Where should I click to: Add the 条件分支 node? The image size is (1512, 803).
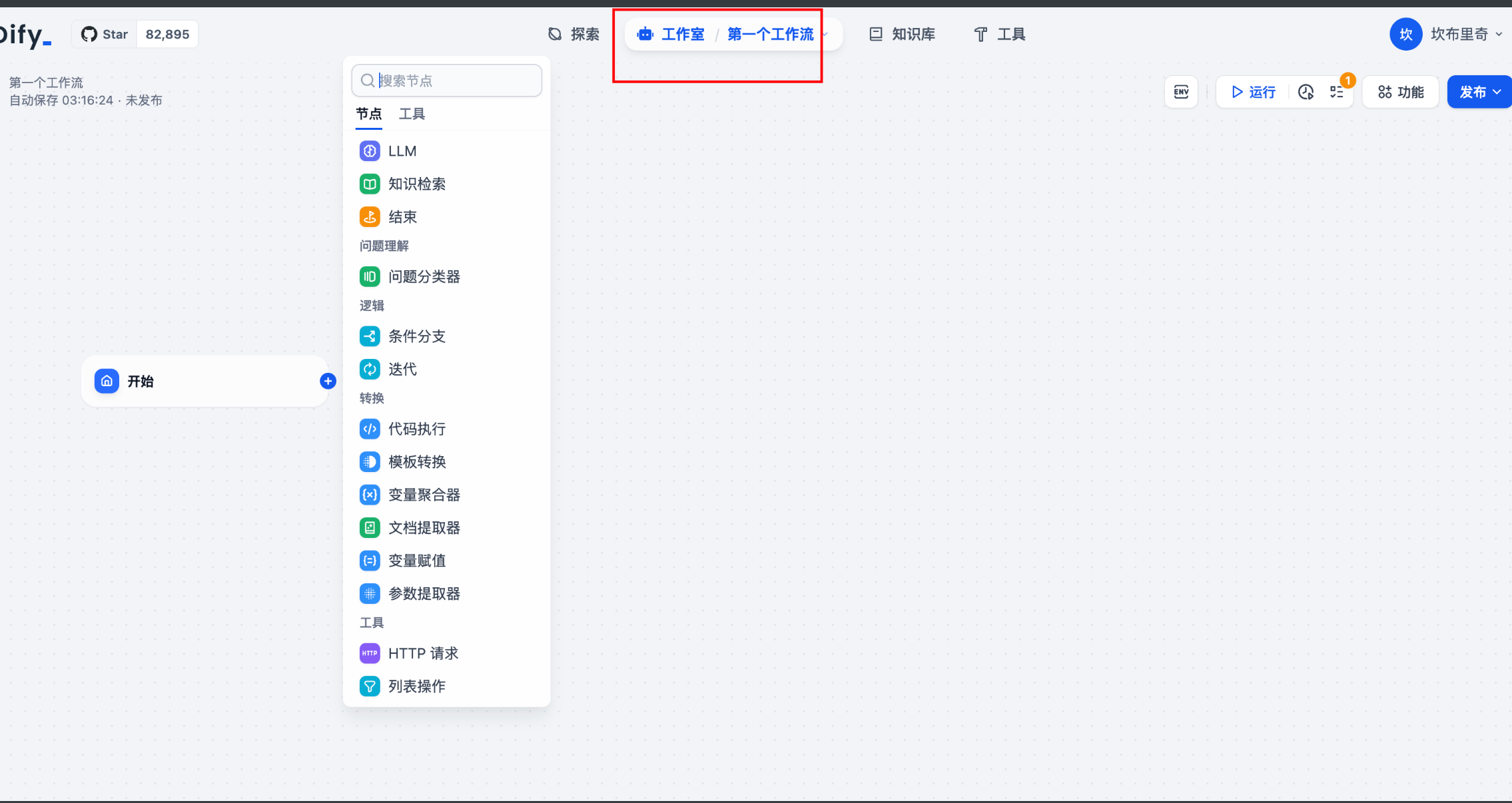[416, 336]
